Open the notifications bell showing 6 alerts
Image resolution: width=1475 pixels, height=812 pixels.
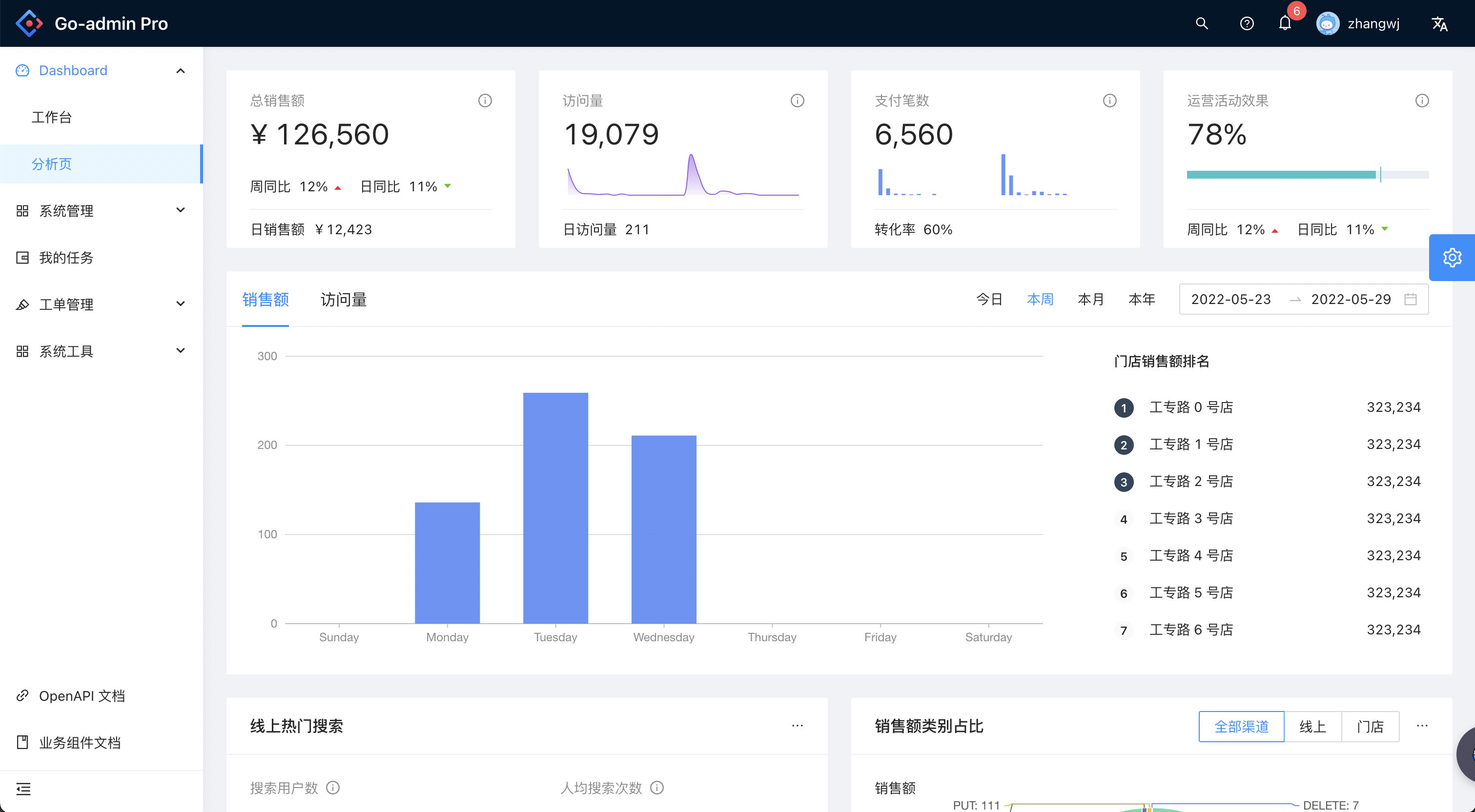click(1284, 23)
